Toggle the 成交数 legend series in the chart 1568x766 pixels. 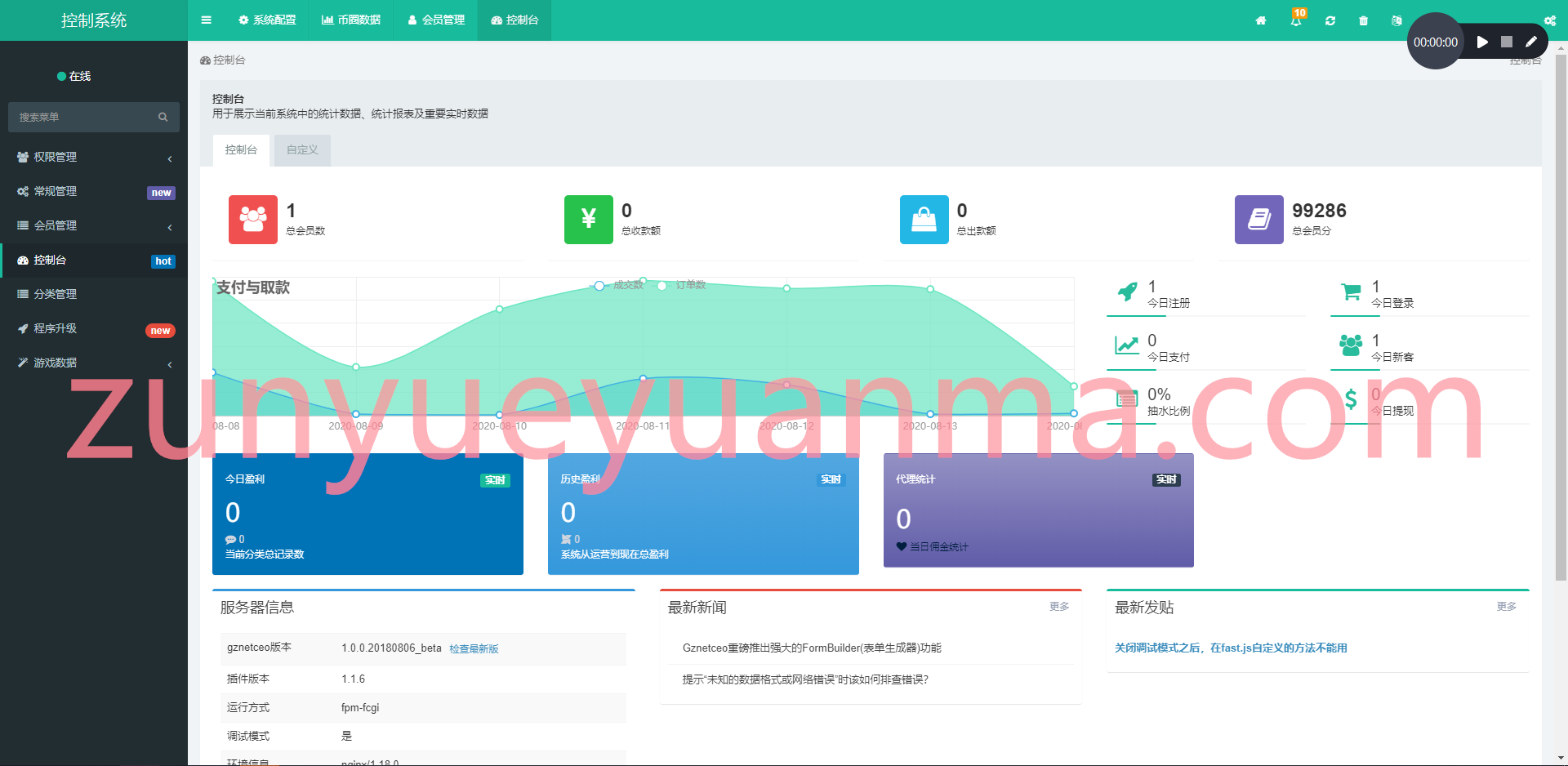[x=617, y=285]
